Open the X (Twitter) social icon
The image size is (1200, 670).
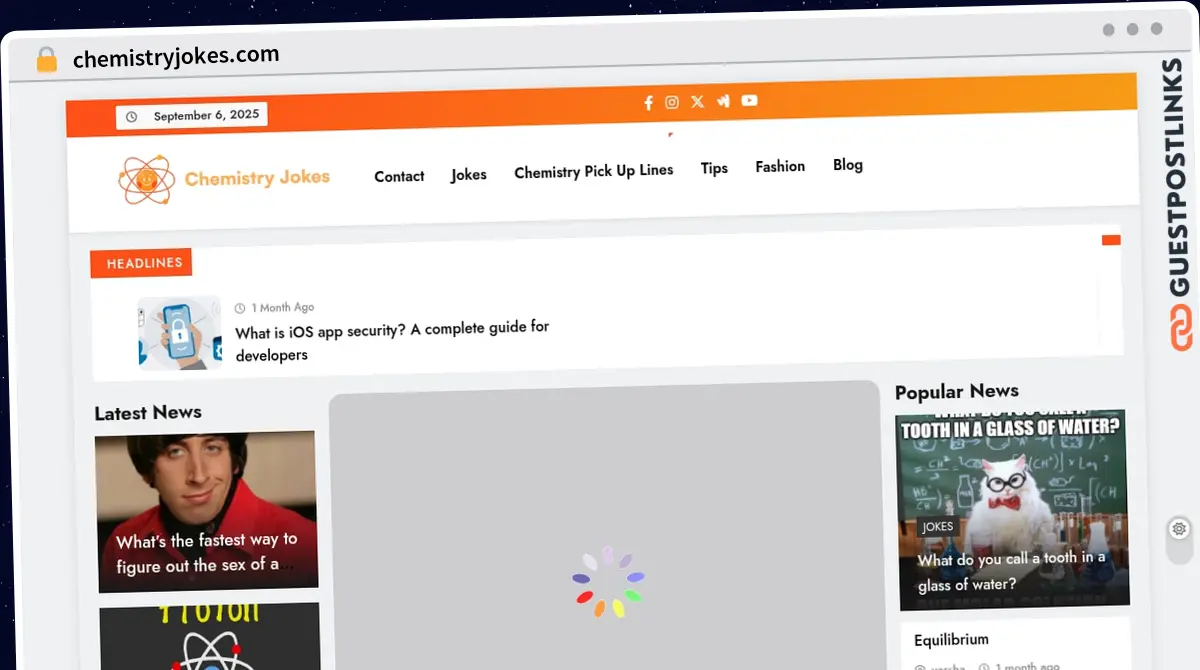coord(697,101)
